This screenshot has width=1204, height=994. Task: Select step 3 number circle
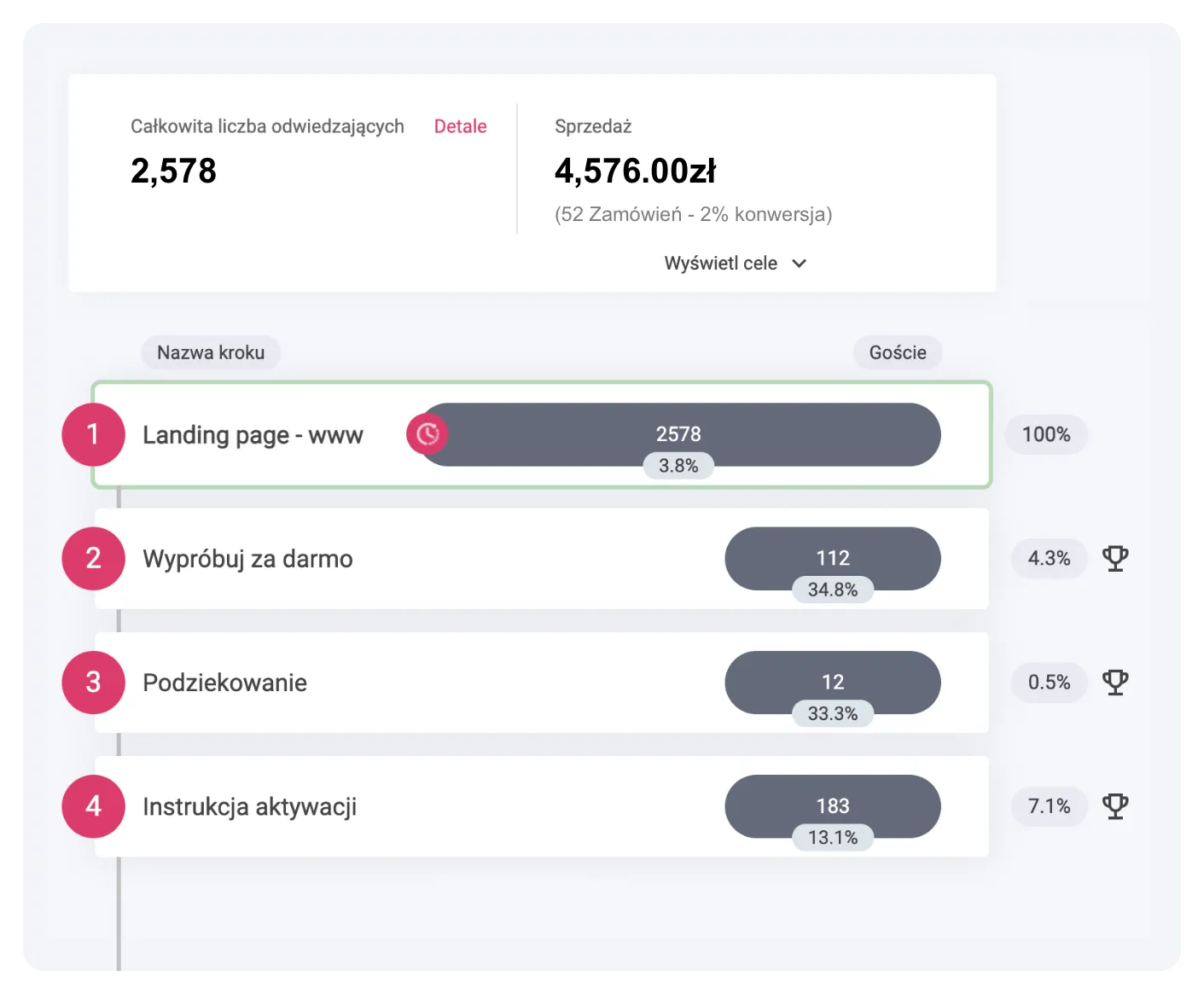pyautogui.click(x=94, y=683)
